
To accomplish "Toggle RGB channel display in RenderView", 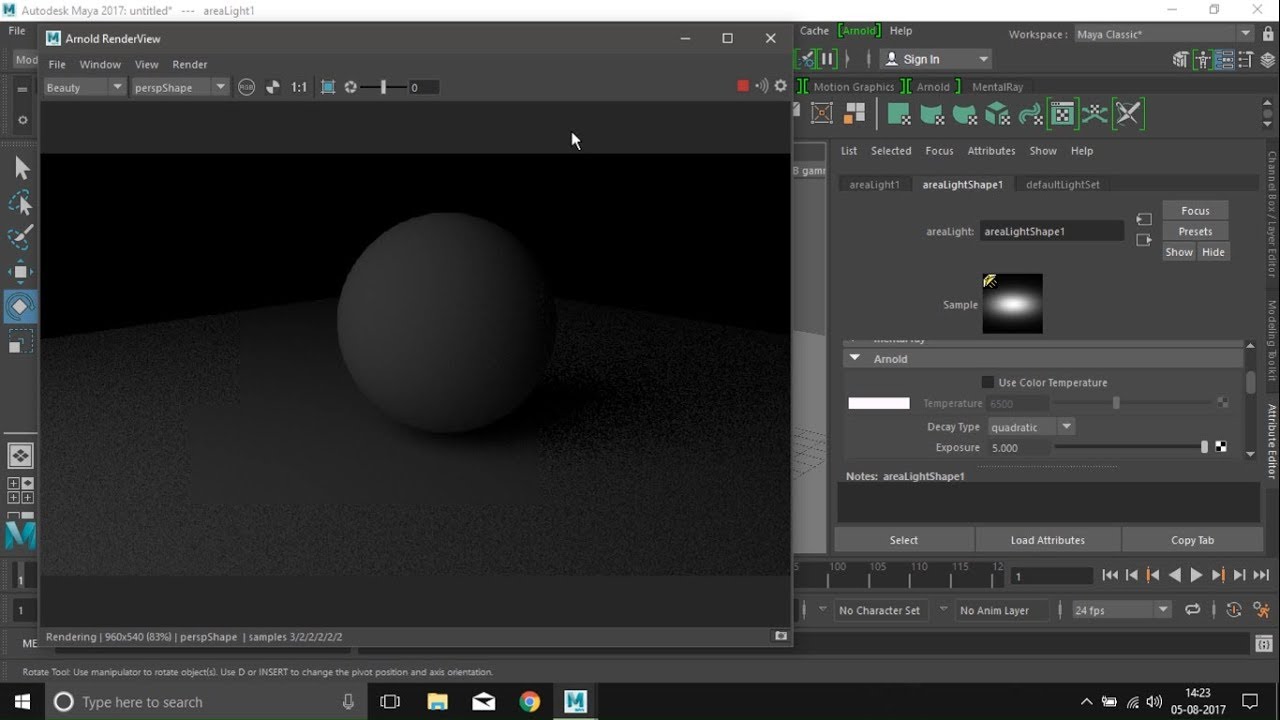I will click(247, 87).
